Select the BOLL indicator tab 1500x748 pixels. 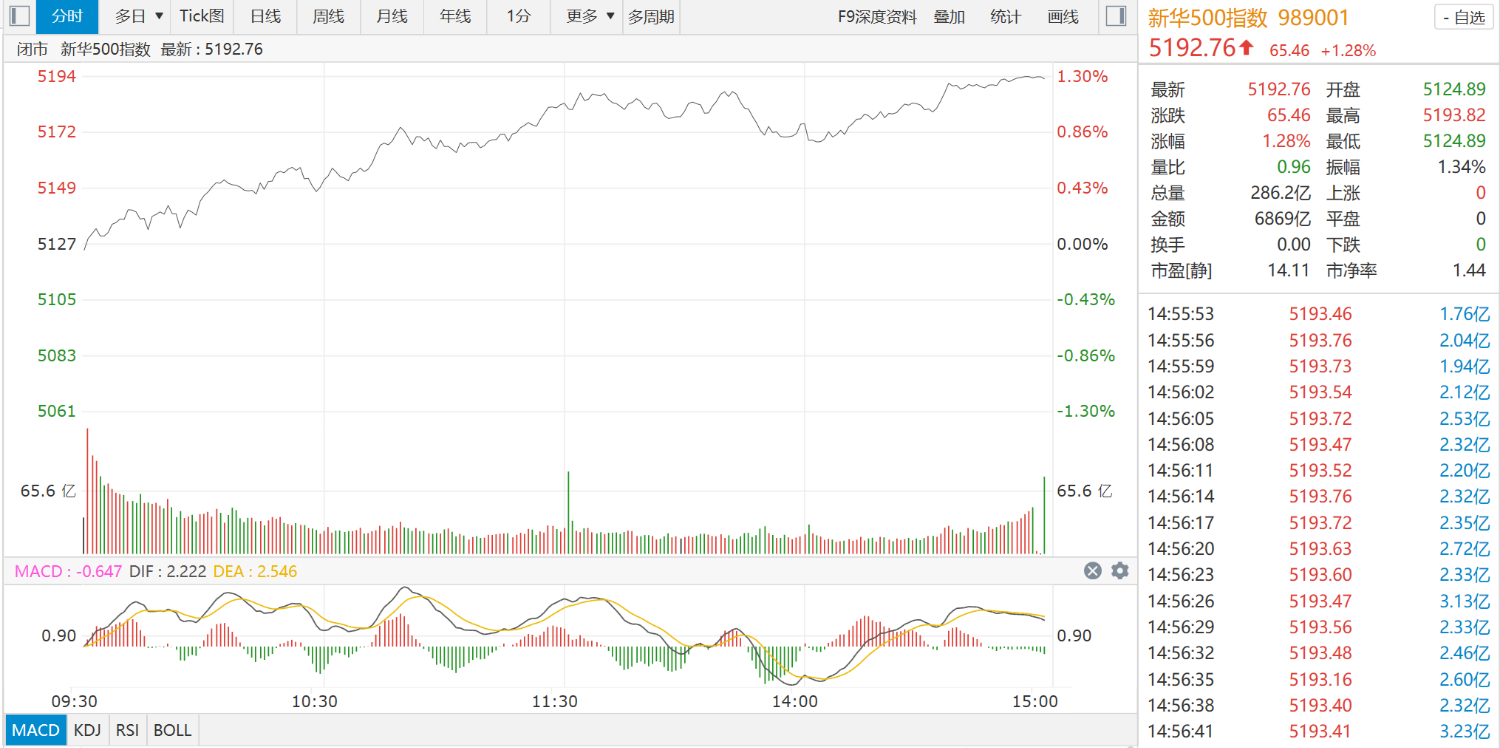click(x=173, y=730)
